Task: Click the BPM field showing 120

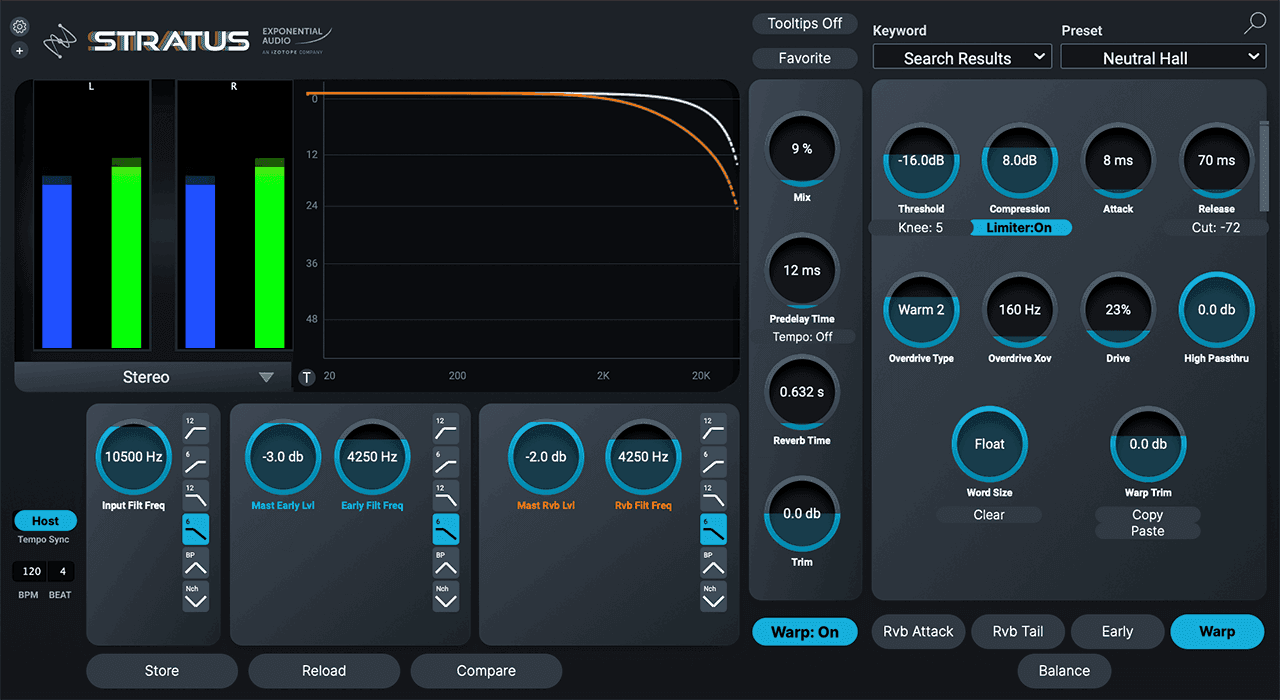Action: 32,572
